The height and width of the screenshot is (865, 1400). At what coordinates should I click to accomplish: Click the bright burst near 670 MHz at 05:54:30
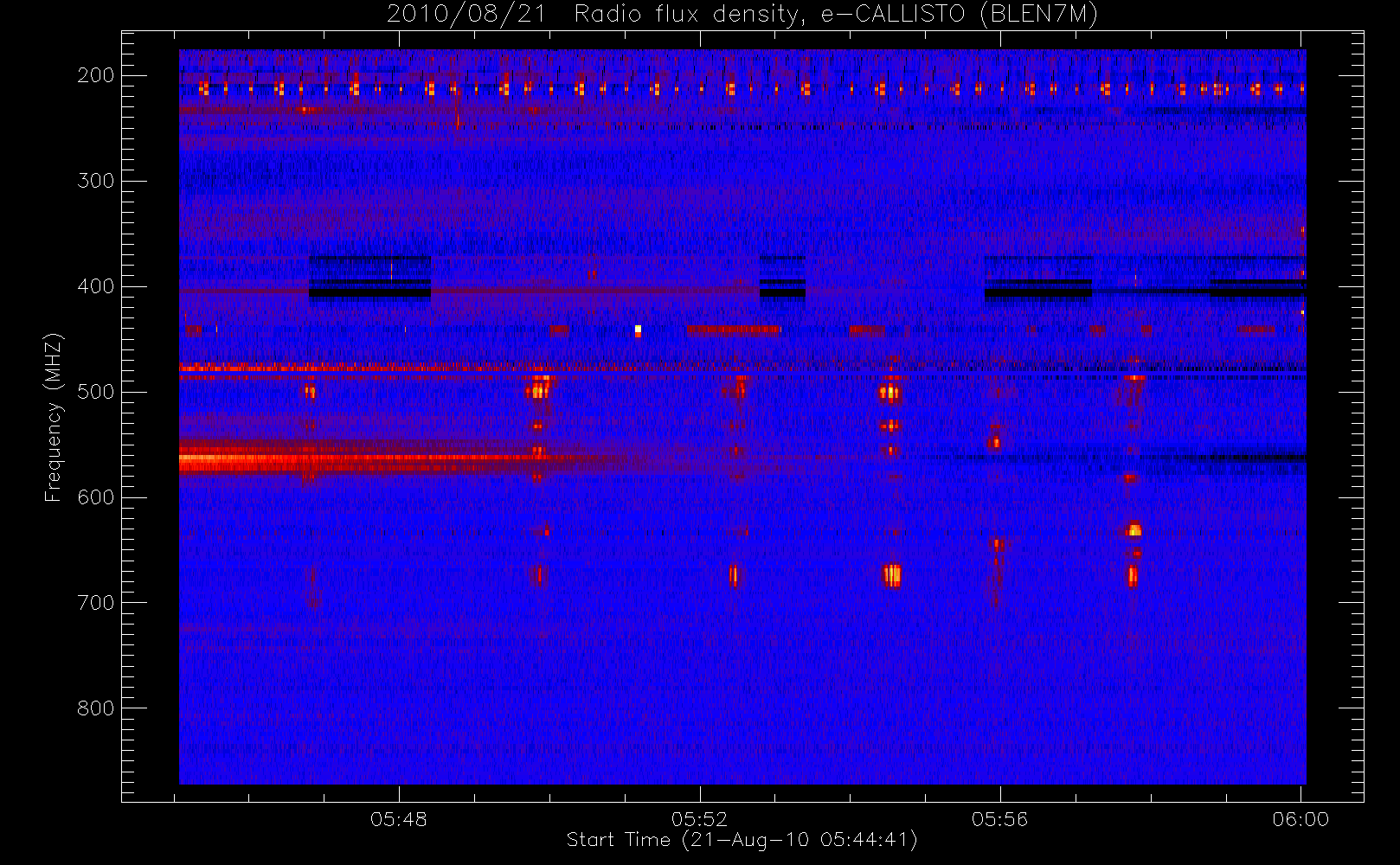click(892, 575)
